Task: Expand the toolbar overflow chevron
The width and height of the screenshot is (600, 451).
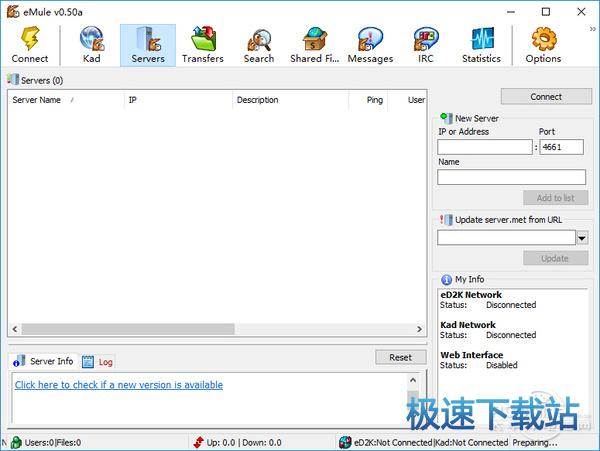Action: click(592, 29)
